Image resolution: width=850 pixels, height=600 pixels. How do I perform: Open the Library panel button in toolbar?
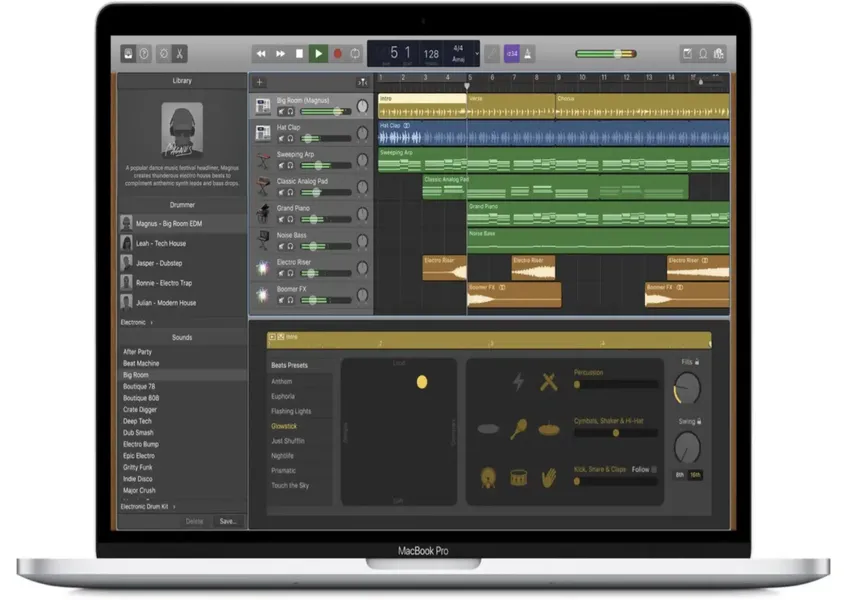128,54
